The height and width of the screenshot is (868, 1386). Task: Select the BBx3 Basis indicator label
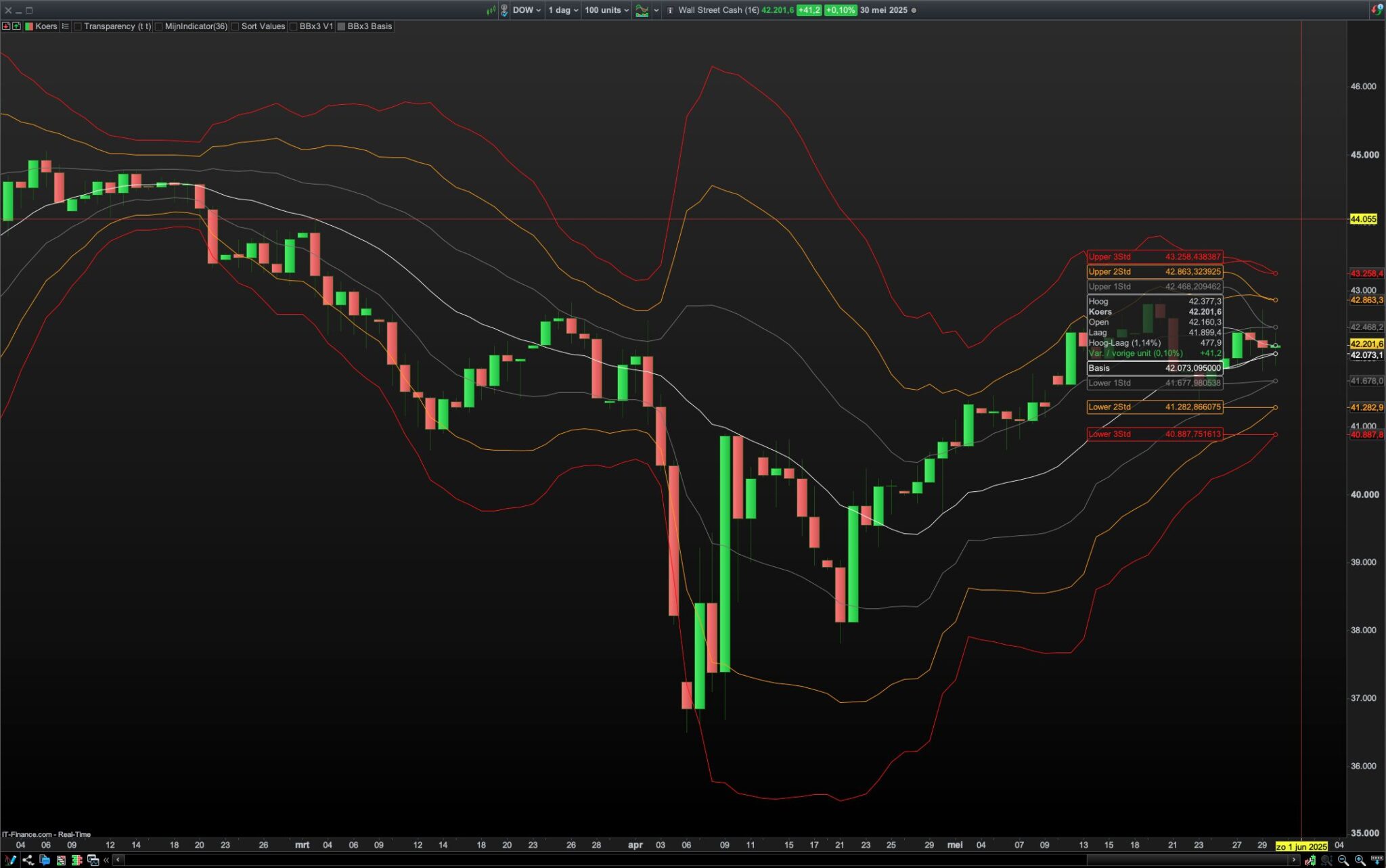[x=370, y=26]
